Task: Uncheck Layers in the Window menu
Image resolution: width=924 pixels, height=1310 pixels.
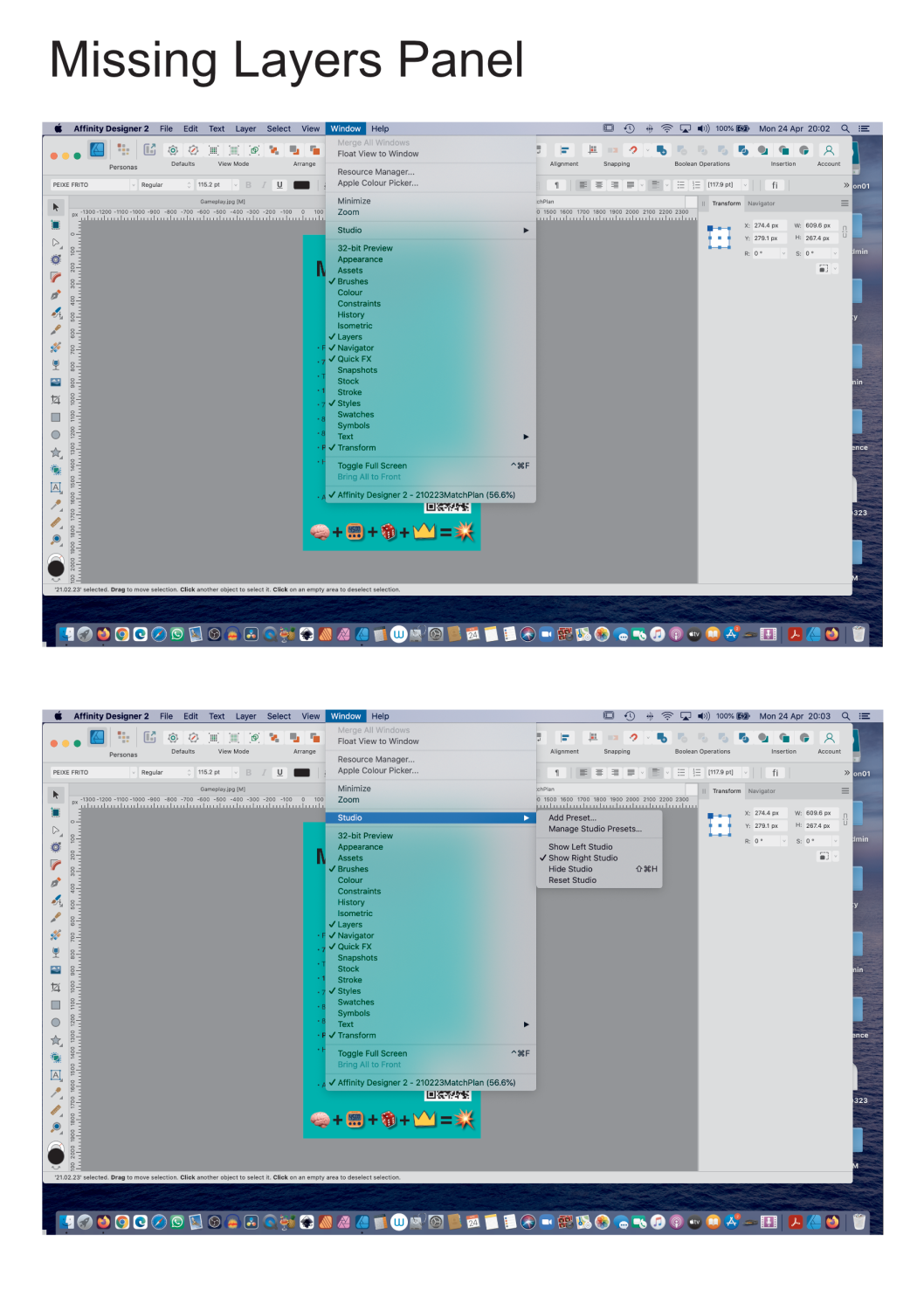Action: click(x=350, y=336)
